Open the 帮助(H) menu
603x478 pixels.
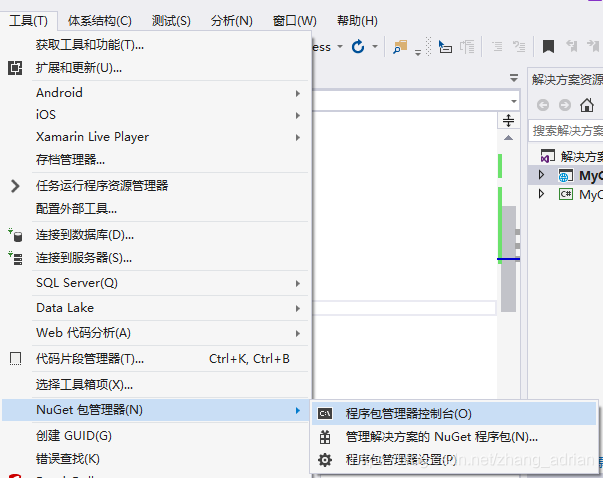tap(357, 20)
